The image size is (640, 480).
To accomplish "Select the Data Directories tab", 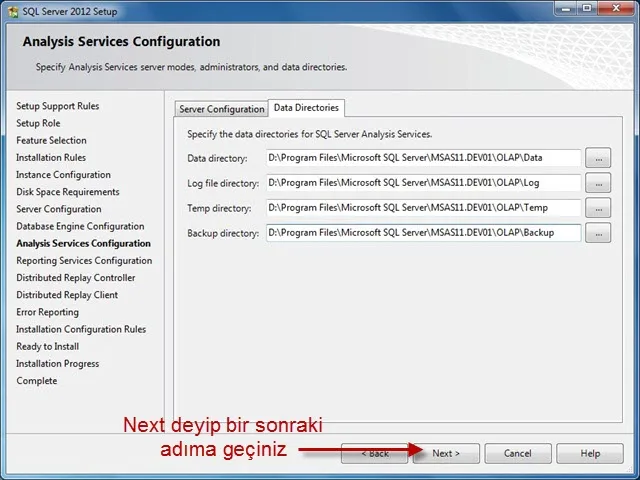I will point(306,108).
